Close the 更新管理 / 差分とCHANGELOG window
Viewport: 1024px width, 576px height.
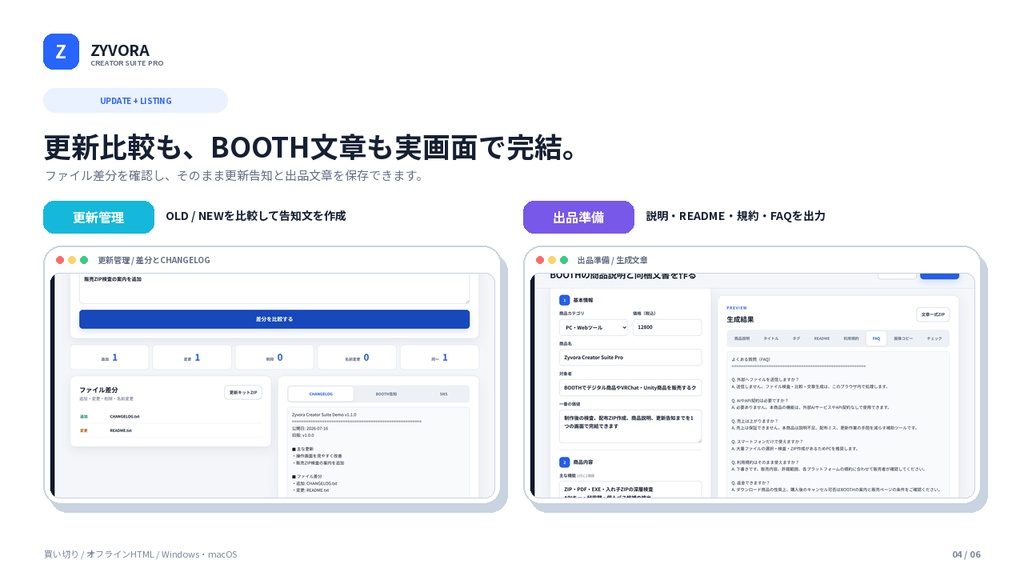pos(60,260)
